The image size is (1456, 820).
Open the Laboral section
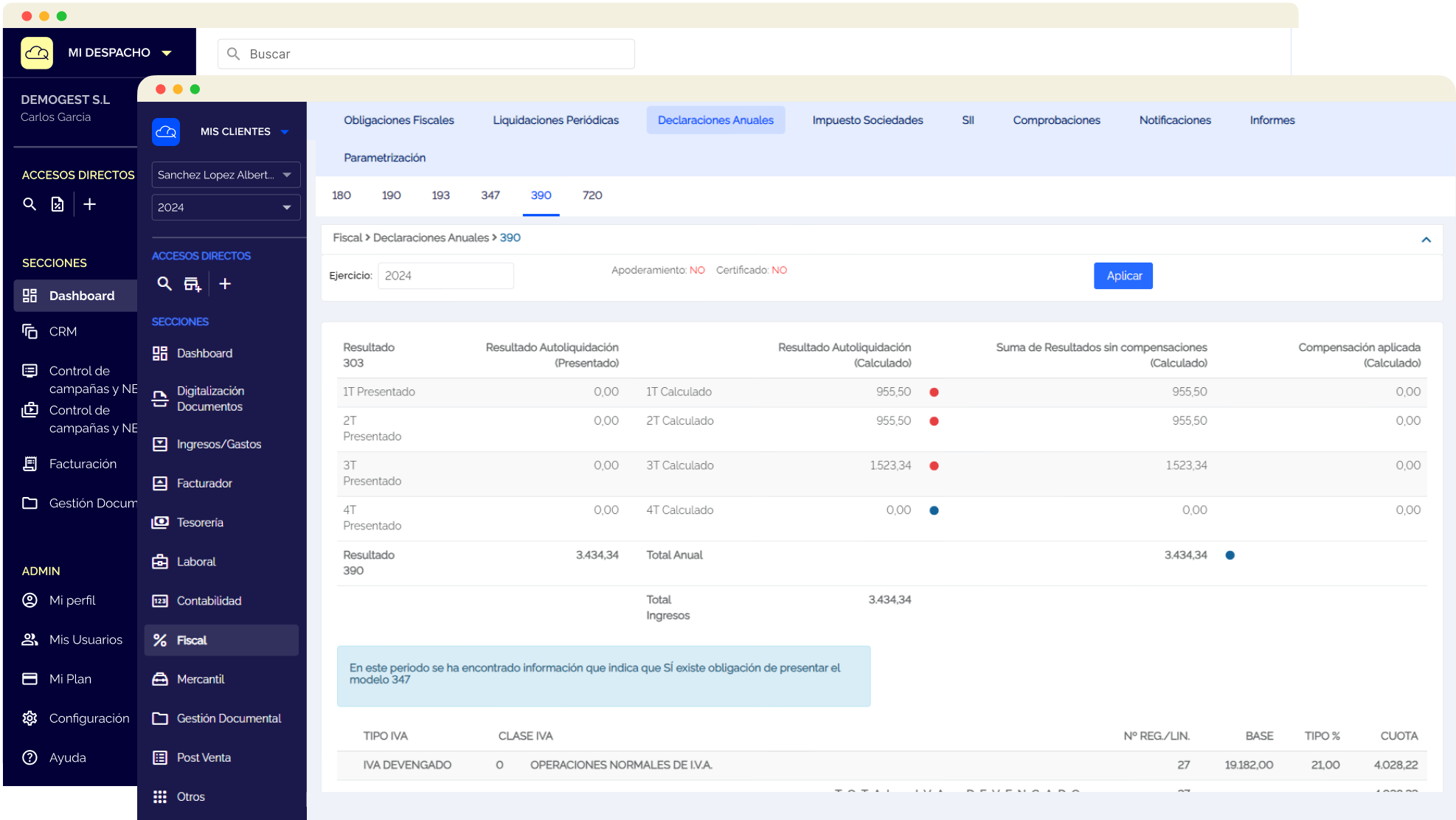(221, 561)
